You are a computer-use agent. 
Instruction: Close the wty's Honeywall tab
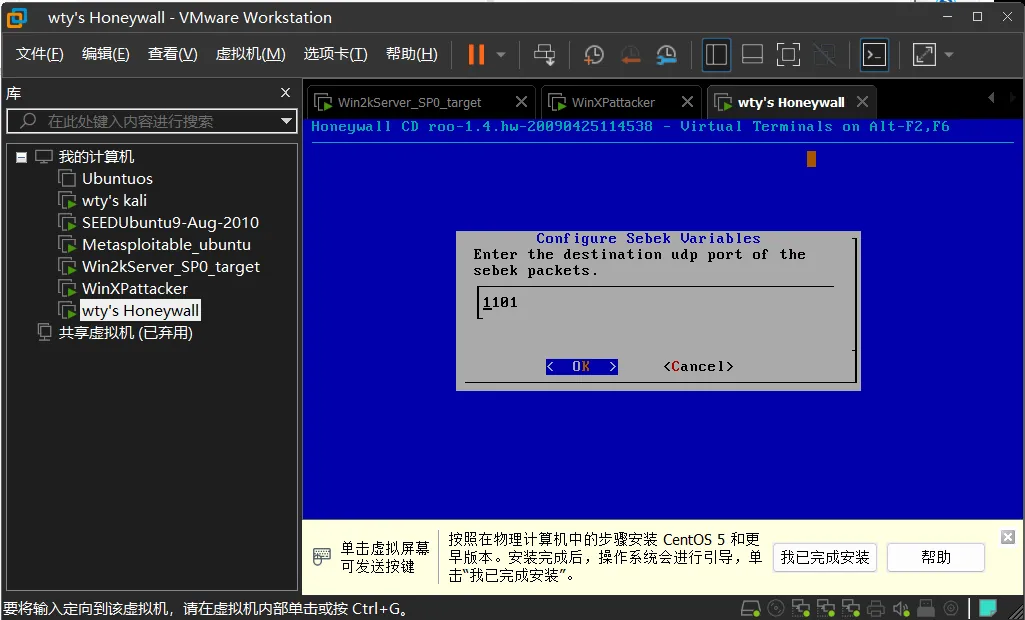tap(862, 102)
